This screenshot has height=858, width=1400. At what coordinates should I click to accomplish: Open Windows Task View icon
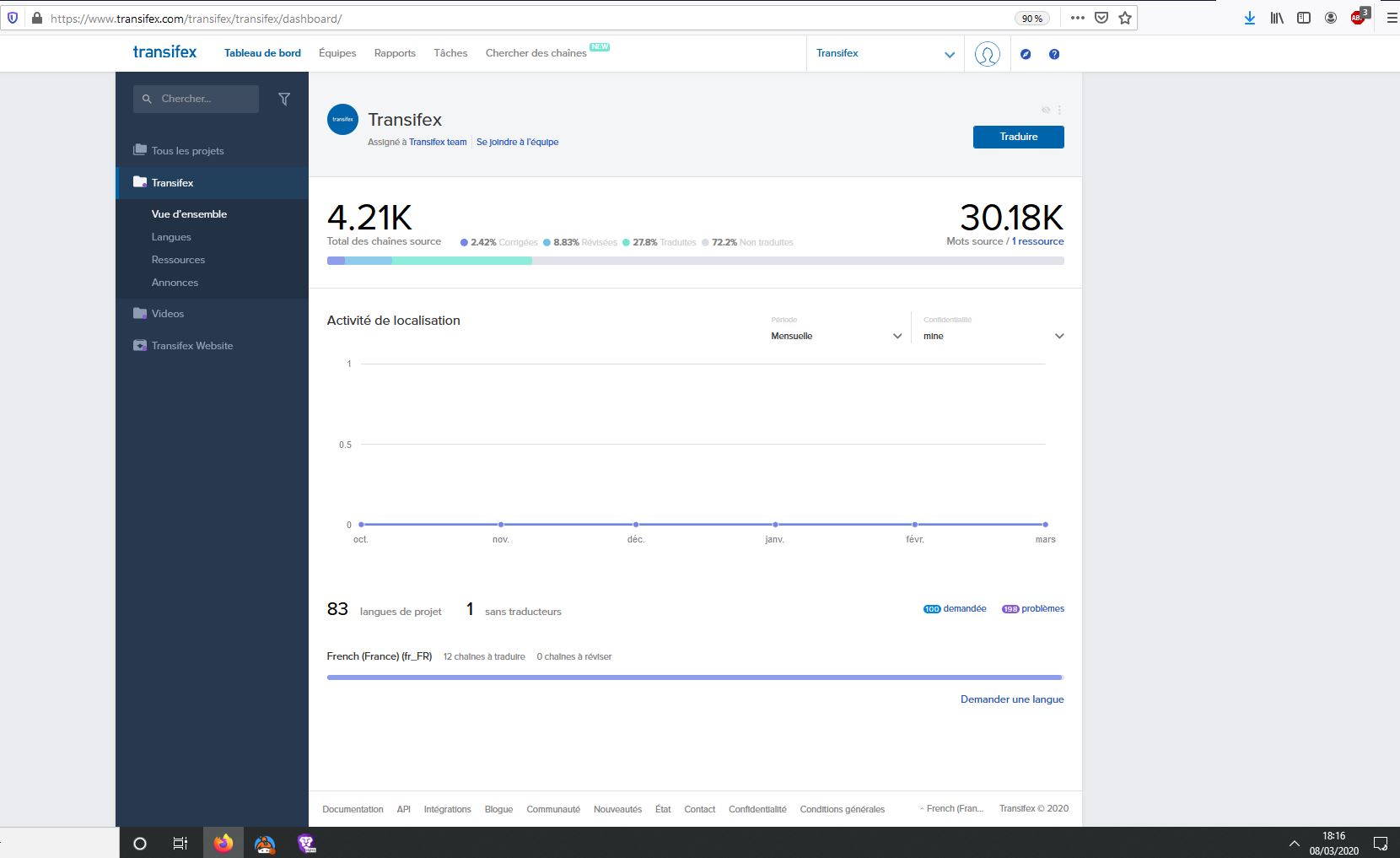click(180, 843)
